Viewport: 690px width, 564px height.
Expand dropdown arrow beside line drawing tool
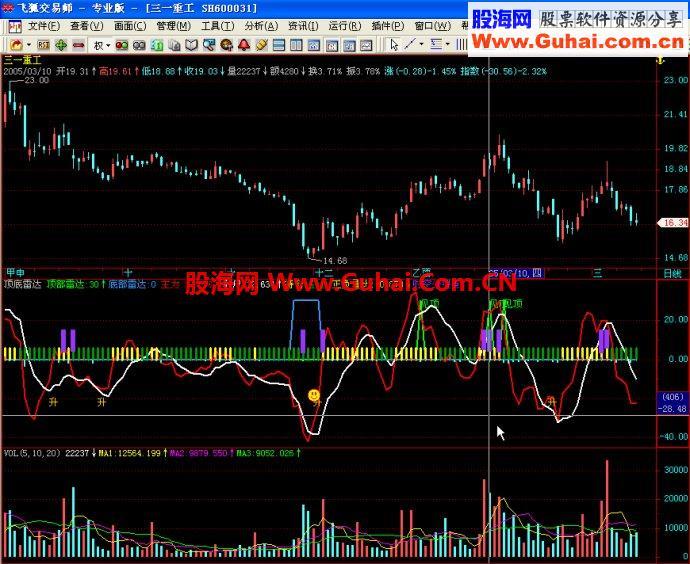(x=421, y=44)
